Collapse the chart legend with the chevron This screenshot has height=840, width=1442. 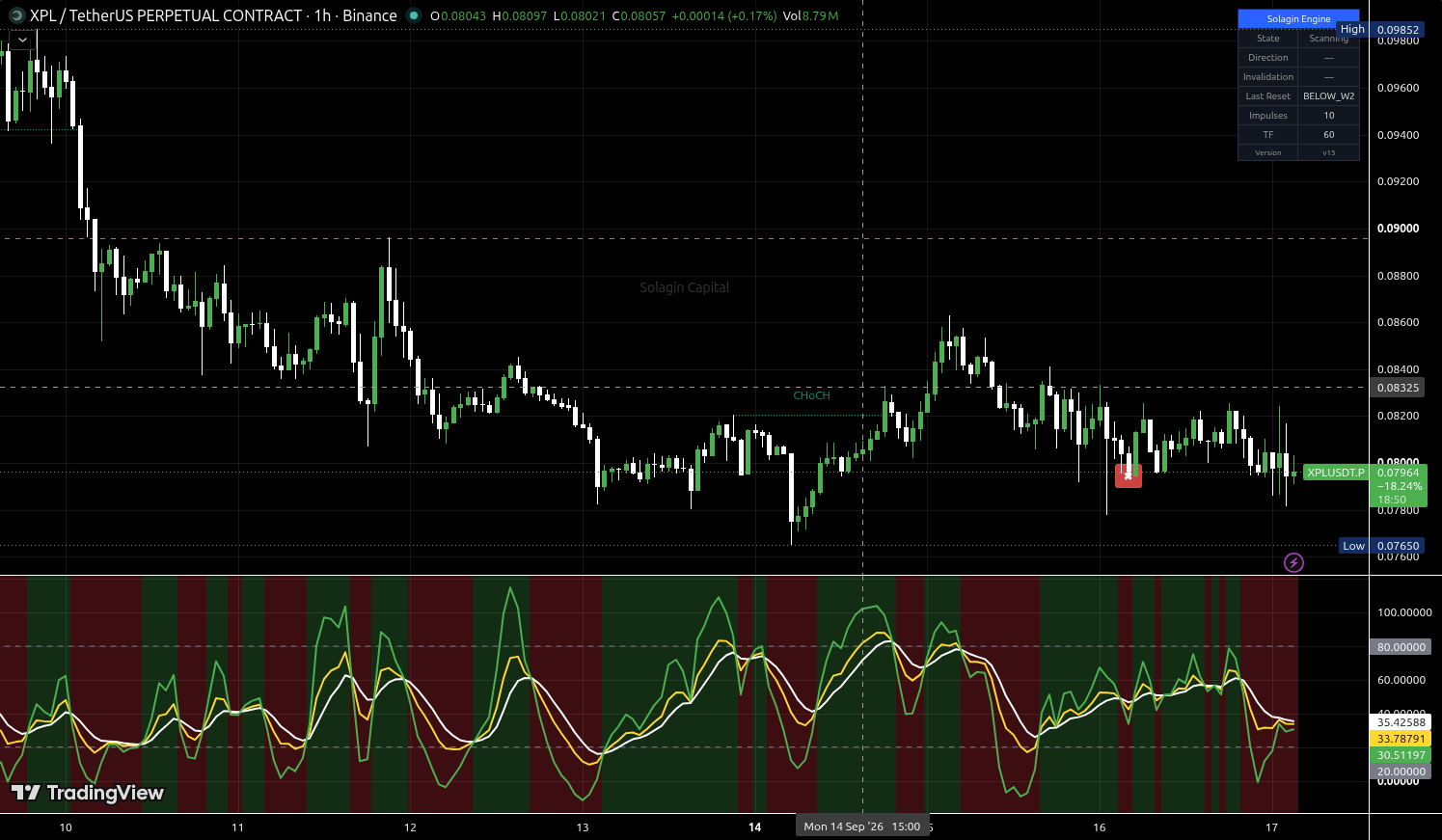pyautogui.click(x=21, y=40)
